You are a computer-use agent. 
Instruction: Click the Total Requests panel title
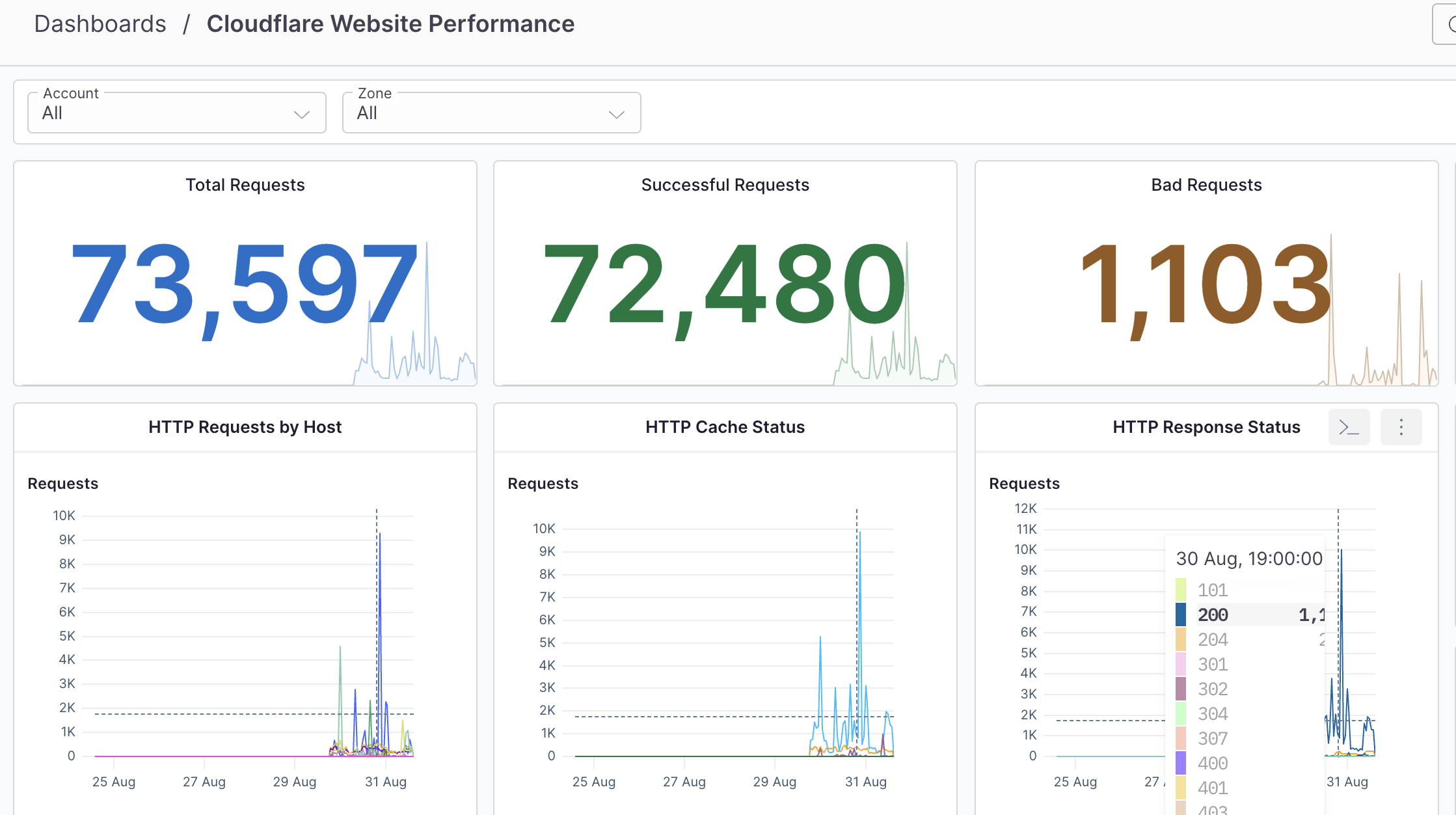[x=245, y=185]
